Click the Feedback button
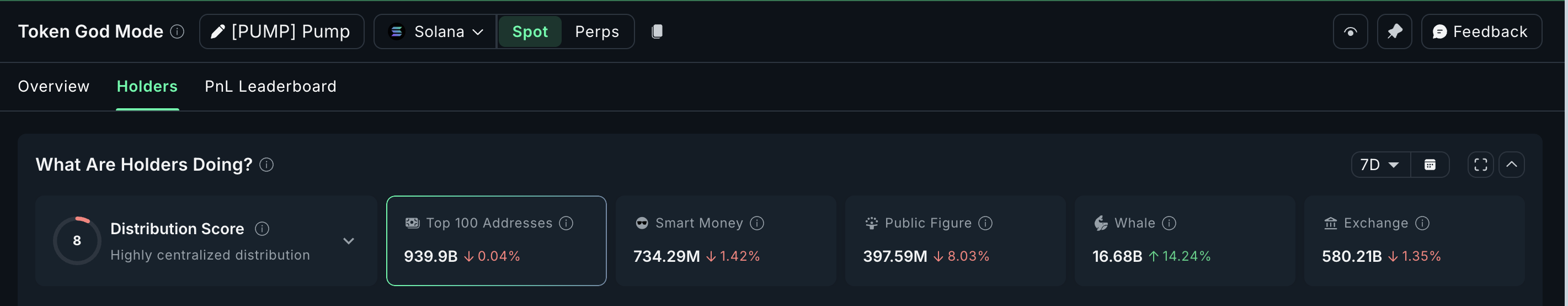 pyautogui.click(x=1481, y=31)
